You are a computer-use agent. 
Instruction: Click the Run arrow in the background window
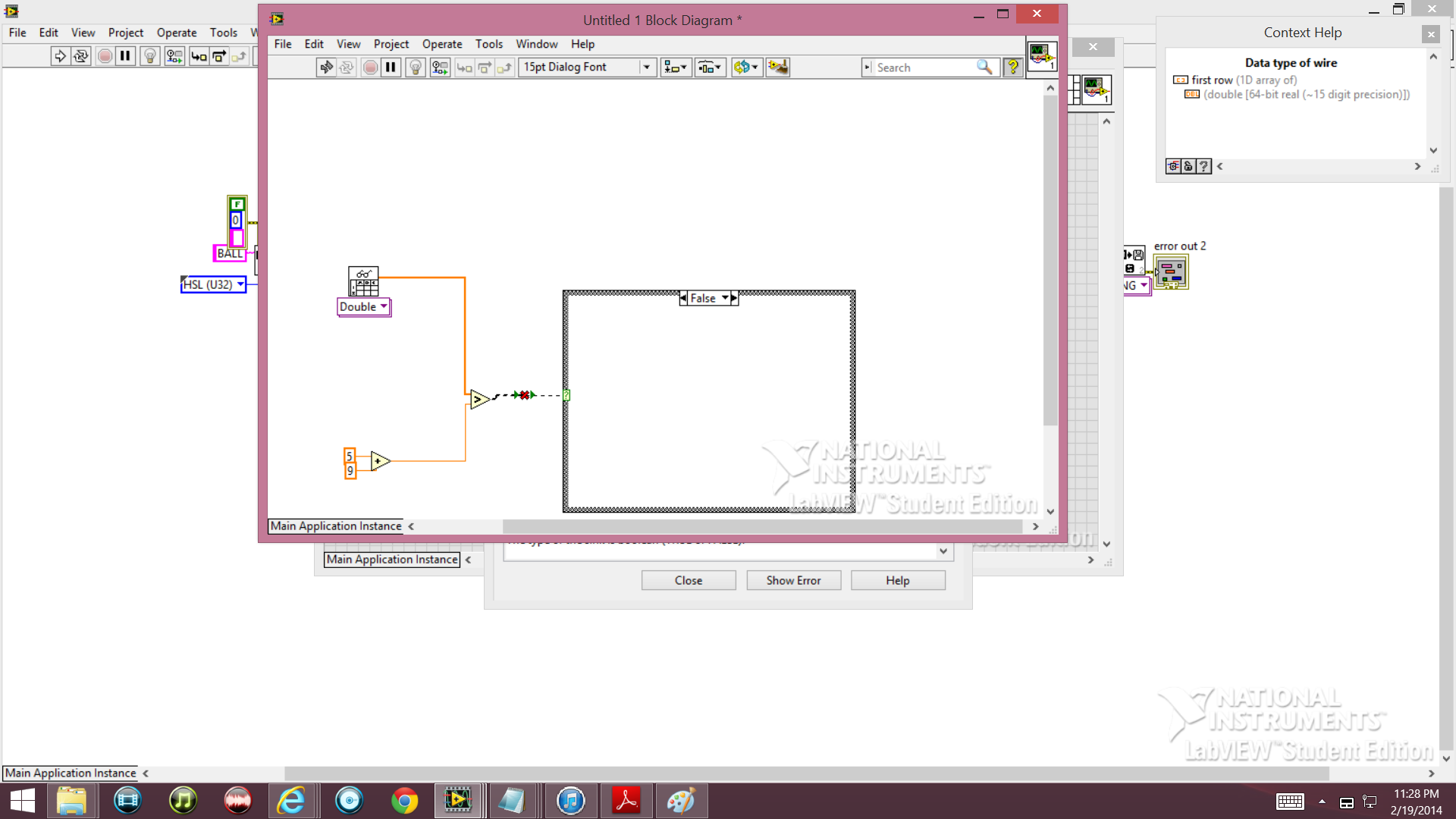[60, 56]
